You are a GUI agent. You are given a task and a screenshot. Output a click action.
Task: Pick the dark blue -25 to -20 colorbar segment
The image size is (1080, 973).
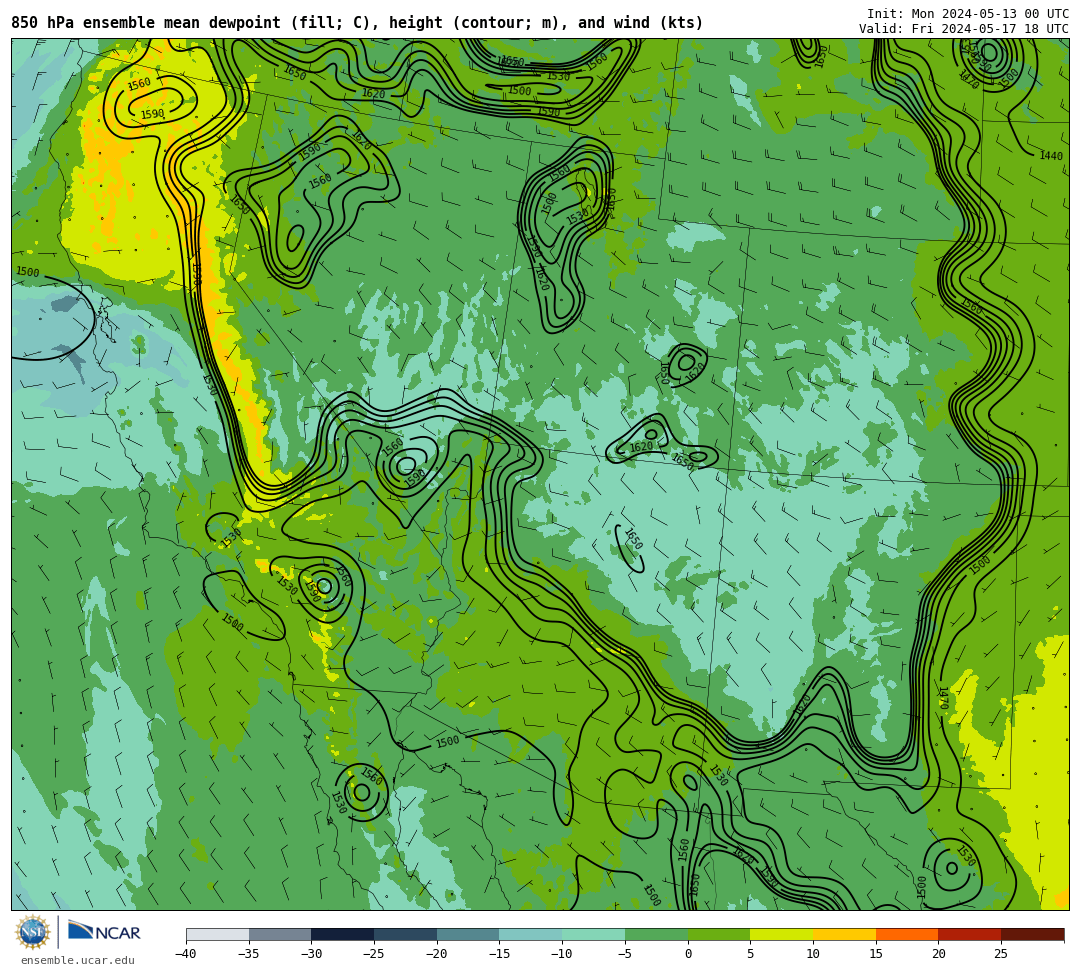406,934
